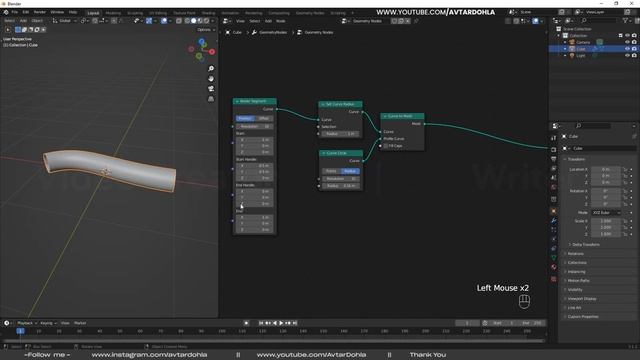
Task: Open the World properties tab icon
Action: coord(553,188)
